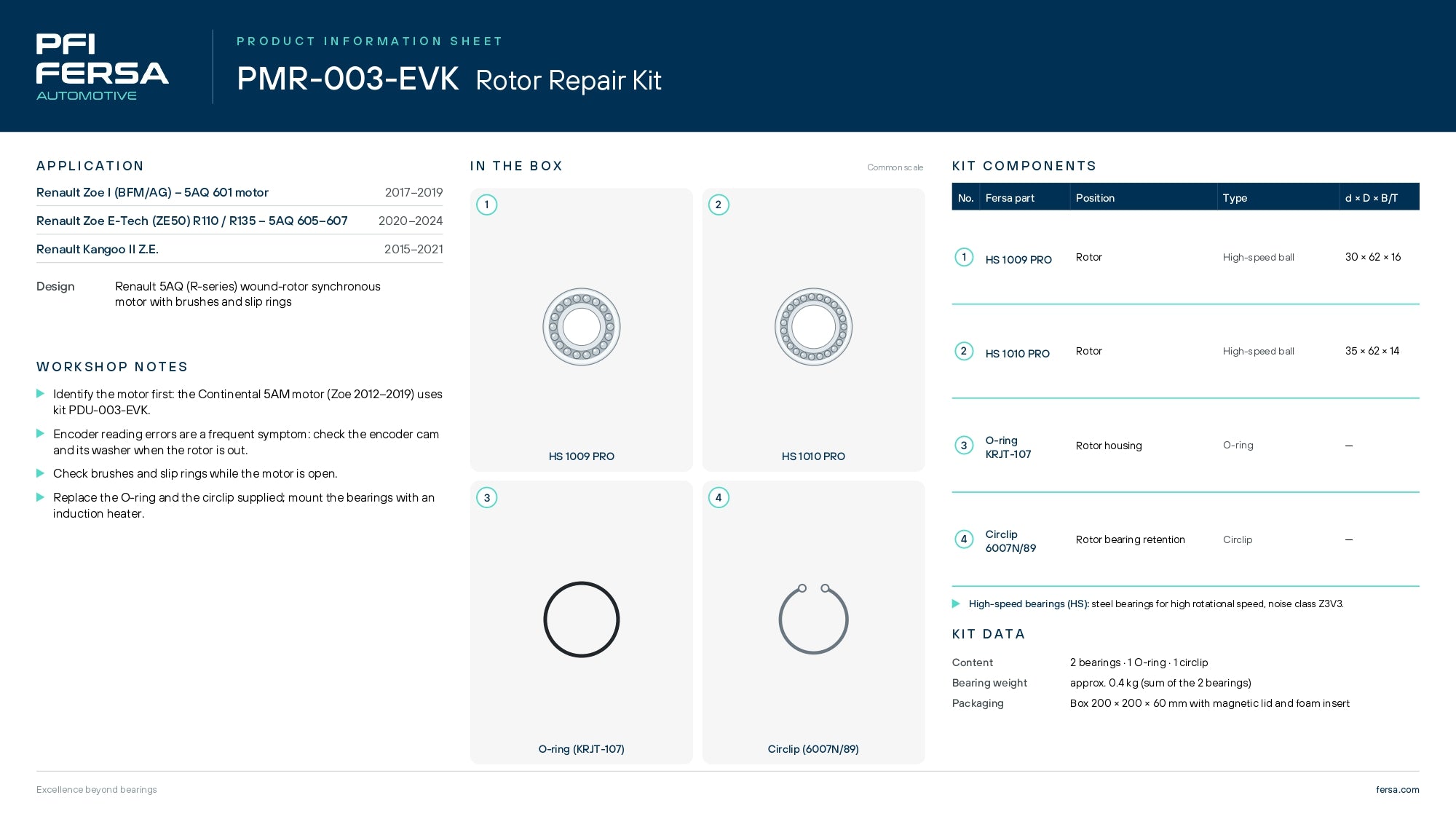Click the 'Rotor bearing retention' position cell
Image resolution: width=1456 pixels, height=819 pixels.
point(1131,539)
